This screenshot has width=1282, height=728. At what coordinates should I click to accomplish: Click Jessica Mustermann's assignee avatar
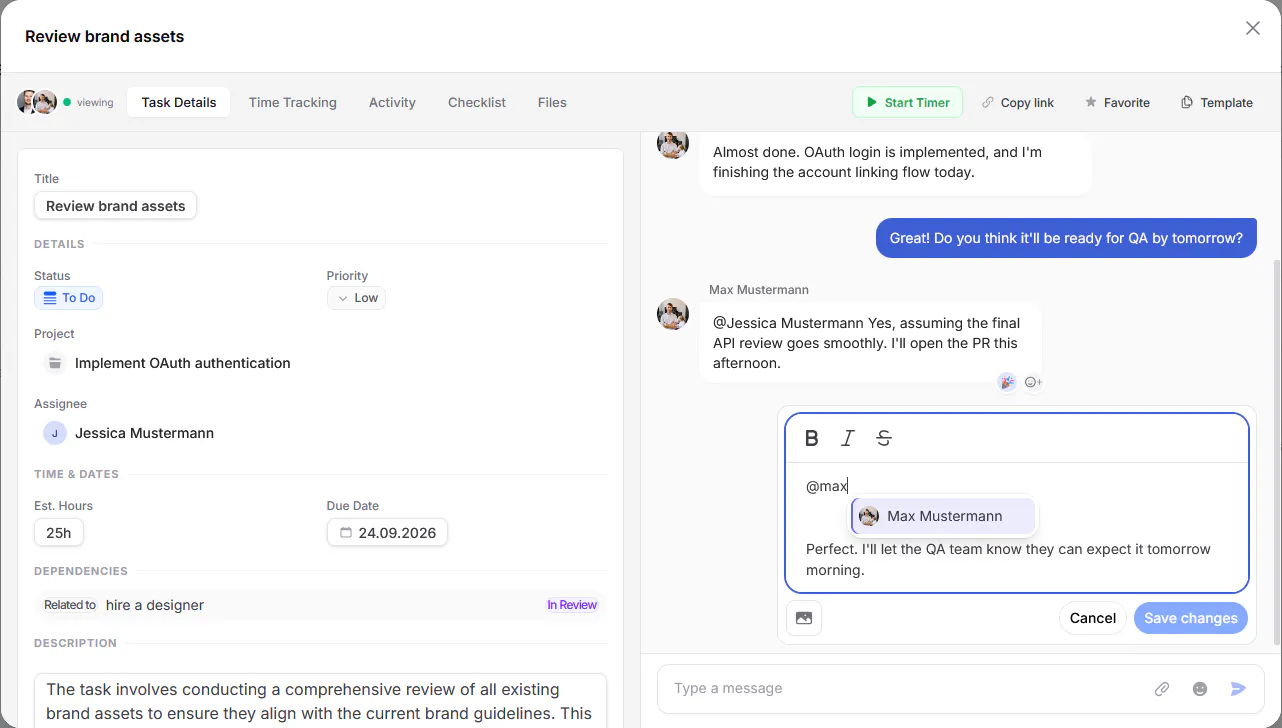point(55,433)
